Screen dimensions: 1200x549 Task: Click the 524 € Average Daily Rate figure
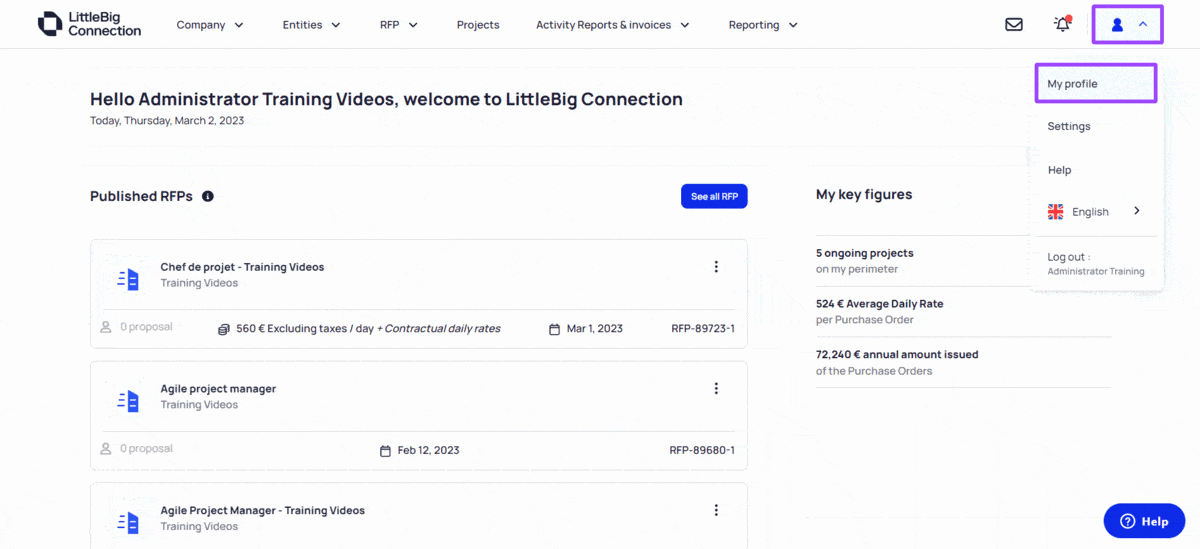880,304
